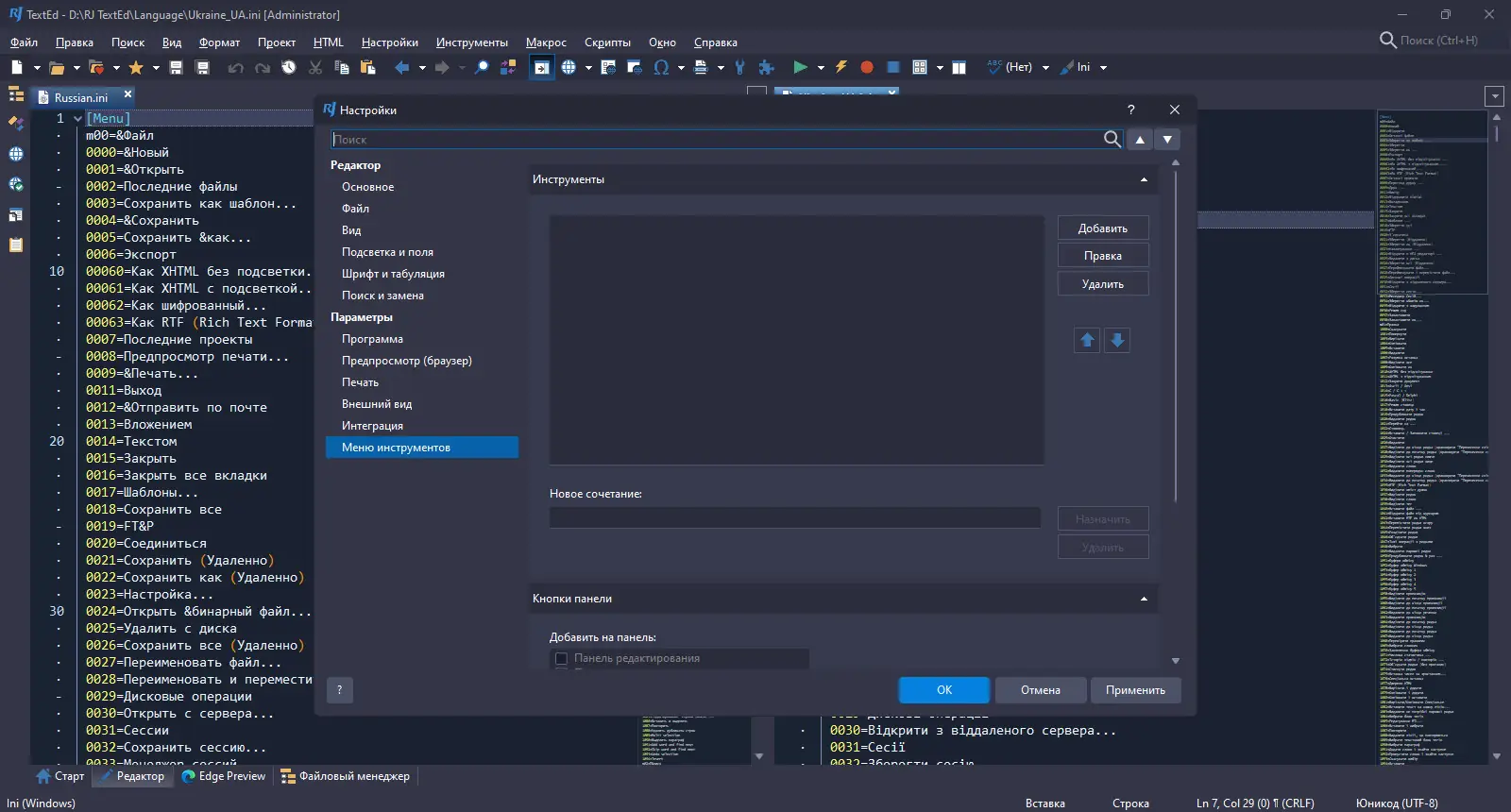Click the green Run play icon
Screen dimensions: 1511x812
coord(801,67)
